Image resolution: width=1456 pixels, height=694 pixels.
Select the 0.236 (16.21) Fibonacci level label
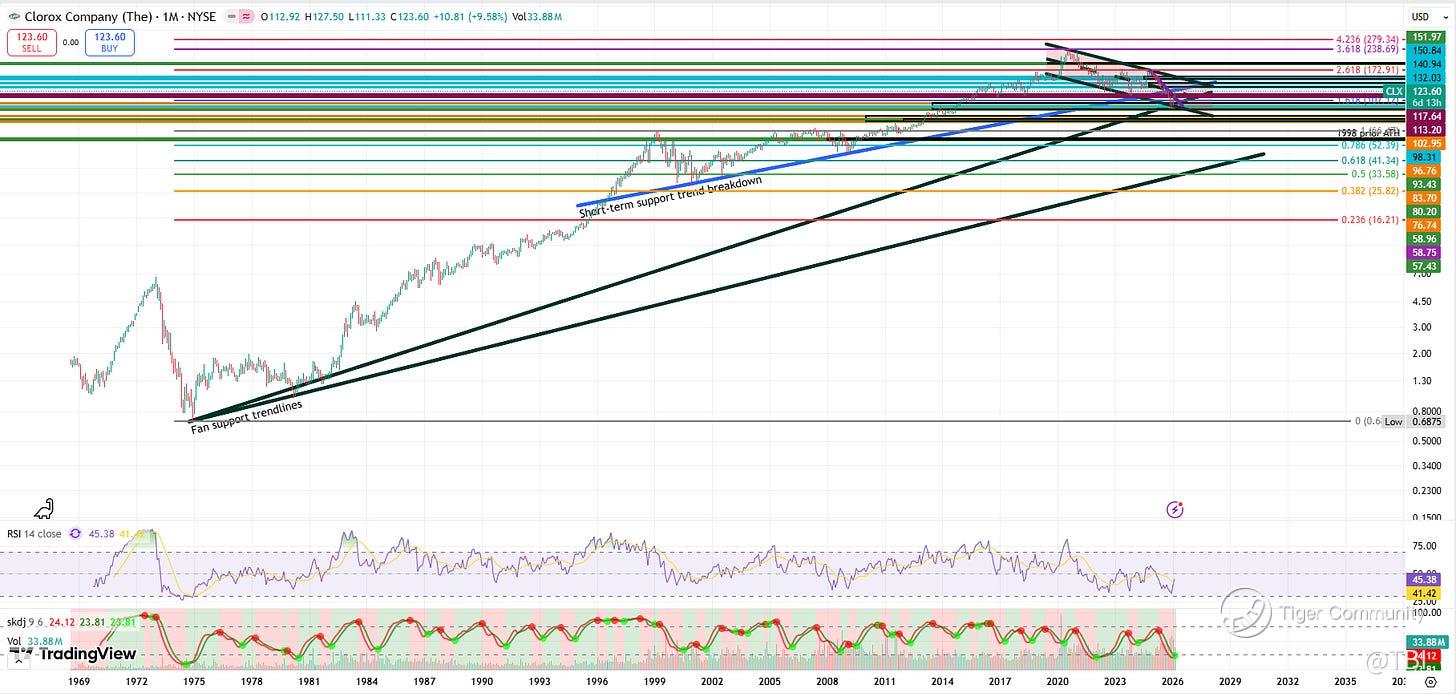pyautogui.click(x=1369, y=220)
